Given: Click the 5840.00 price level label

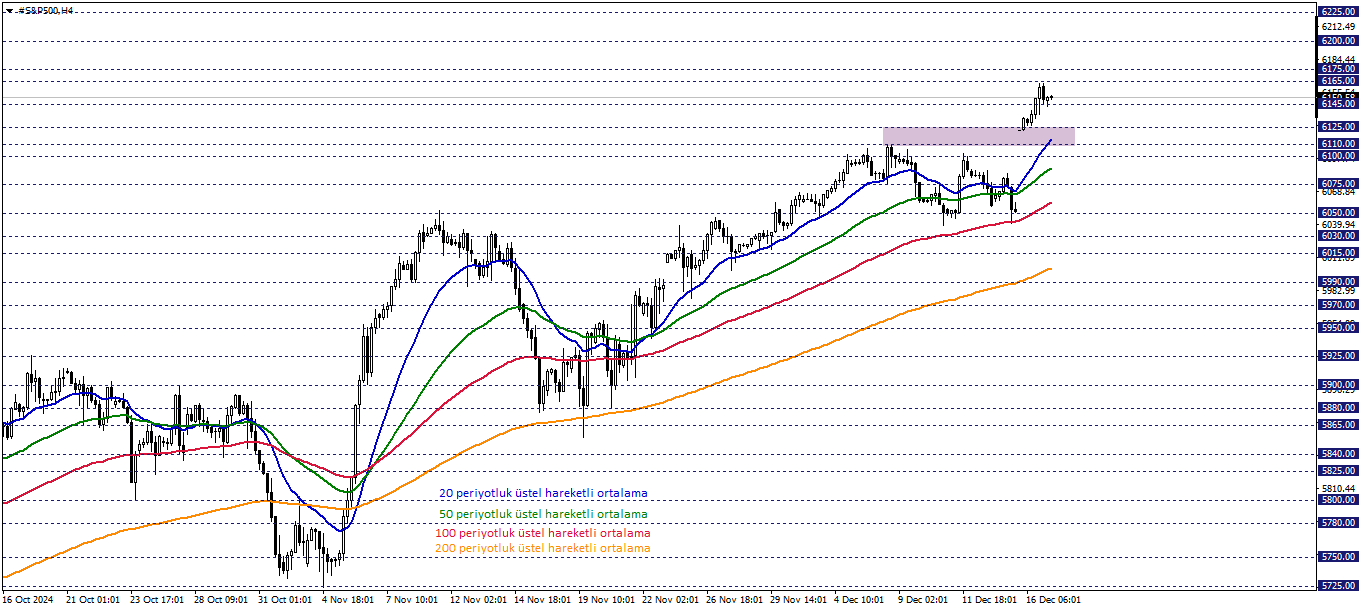Looking at the screenshot, I should [1338, 453].
